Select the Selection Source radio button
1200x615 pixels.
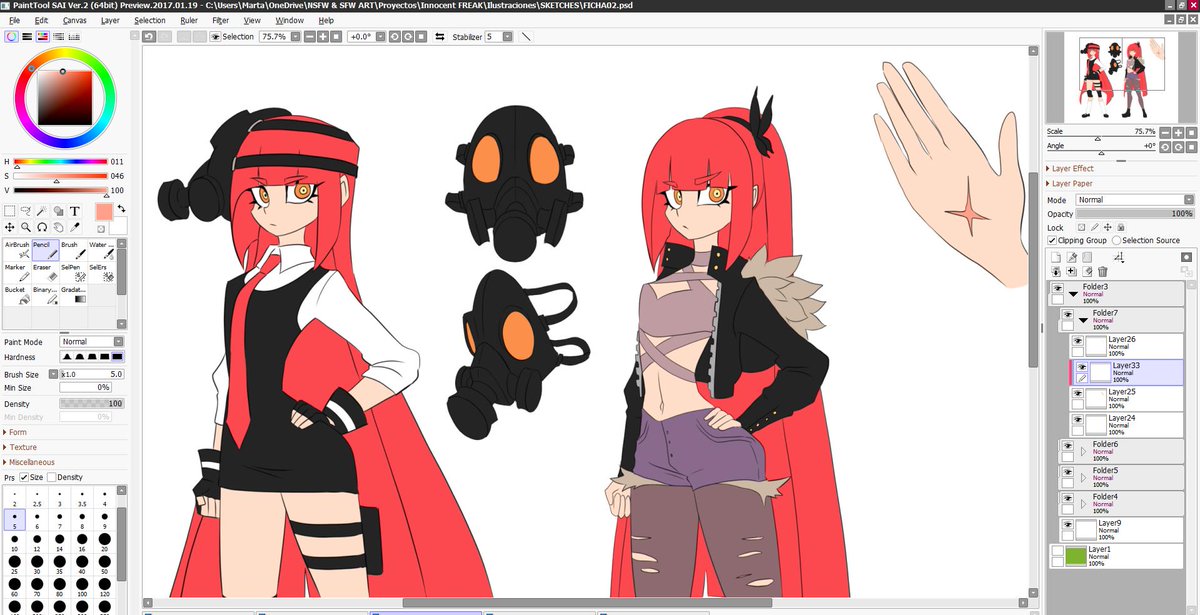point(1117,240)
